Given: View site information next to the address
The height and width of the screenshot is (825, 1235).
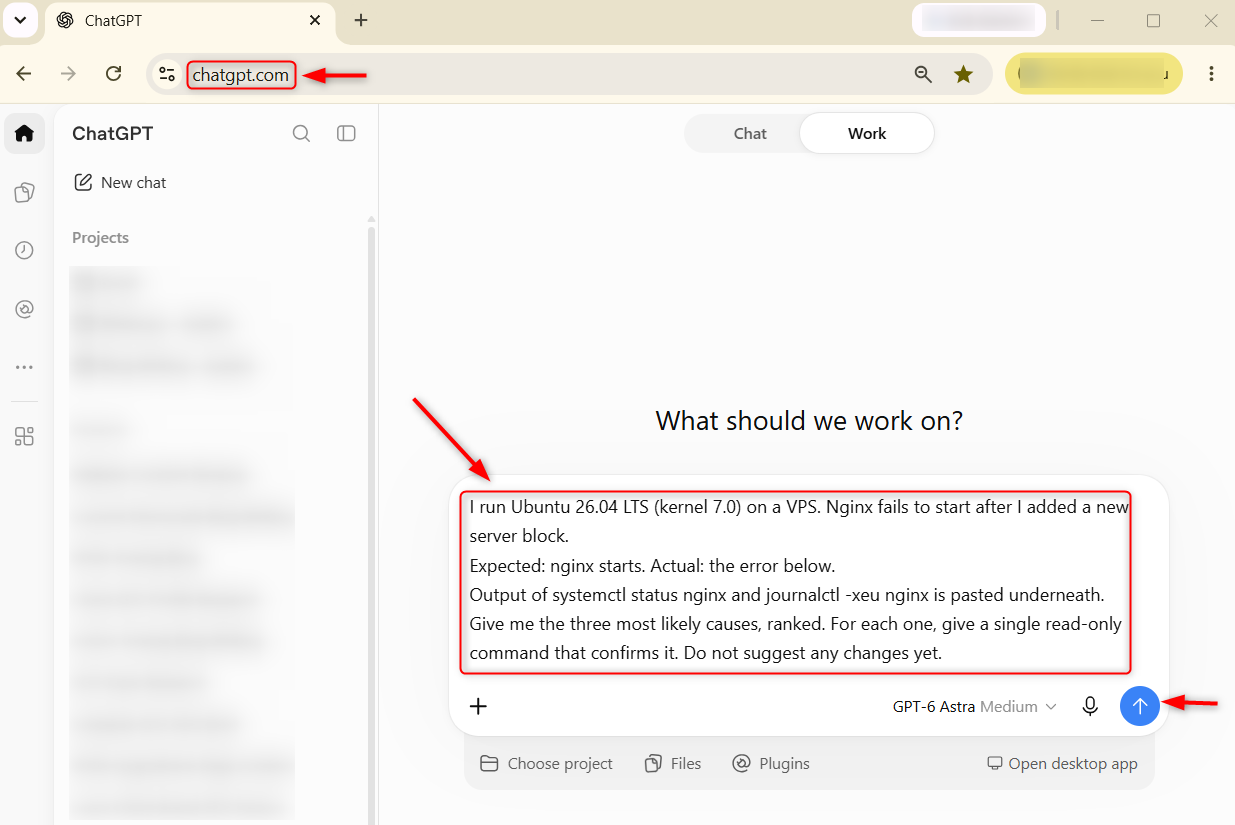Looking at the screenshot, I should (x=167, y=74).
